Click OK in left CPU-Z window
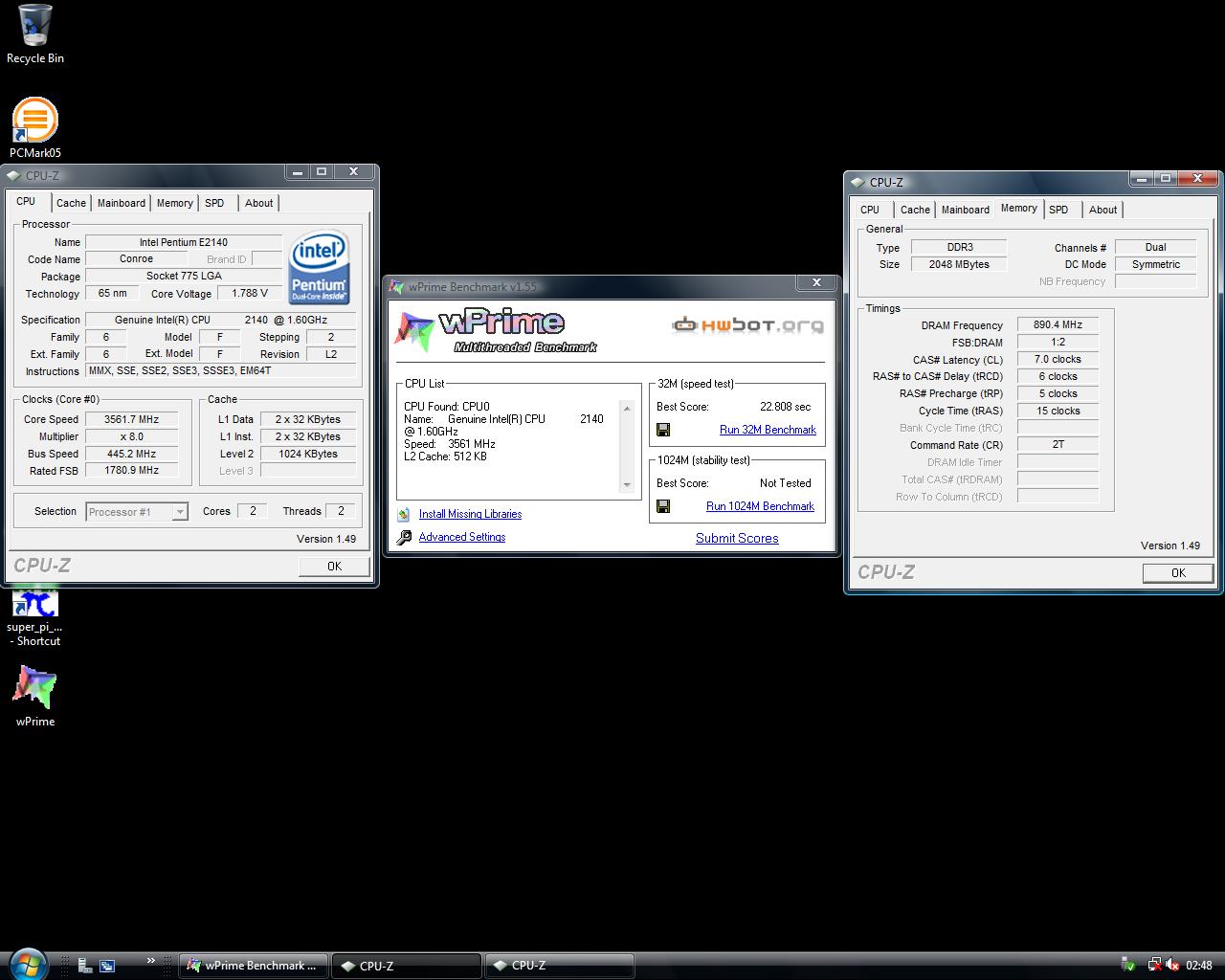 (x=334, y=566)
